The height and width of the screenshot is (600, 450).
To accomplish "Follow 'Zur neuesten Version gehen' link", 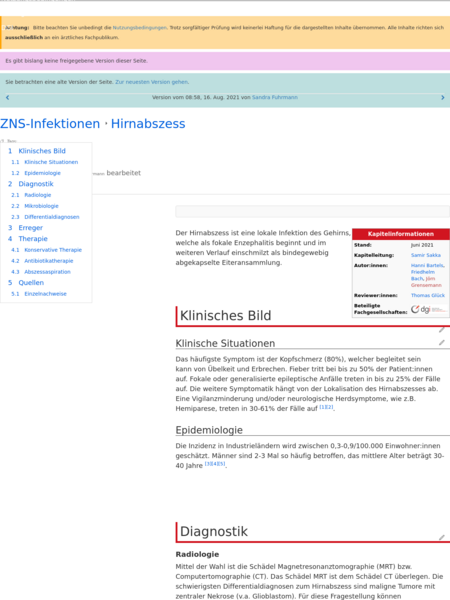I will 152,82.
